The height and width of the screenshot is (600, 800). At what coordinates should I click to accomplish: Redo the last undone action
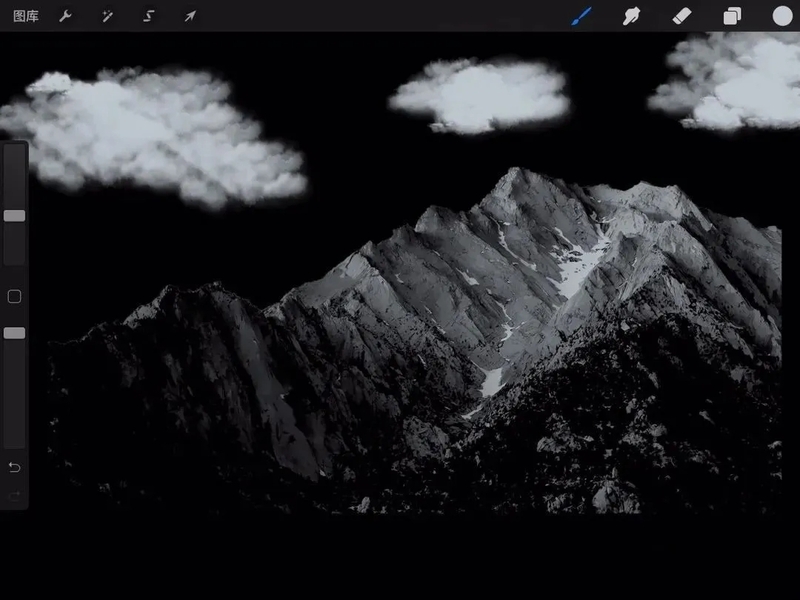[14, 495]
